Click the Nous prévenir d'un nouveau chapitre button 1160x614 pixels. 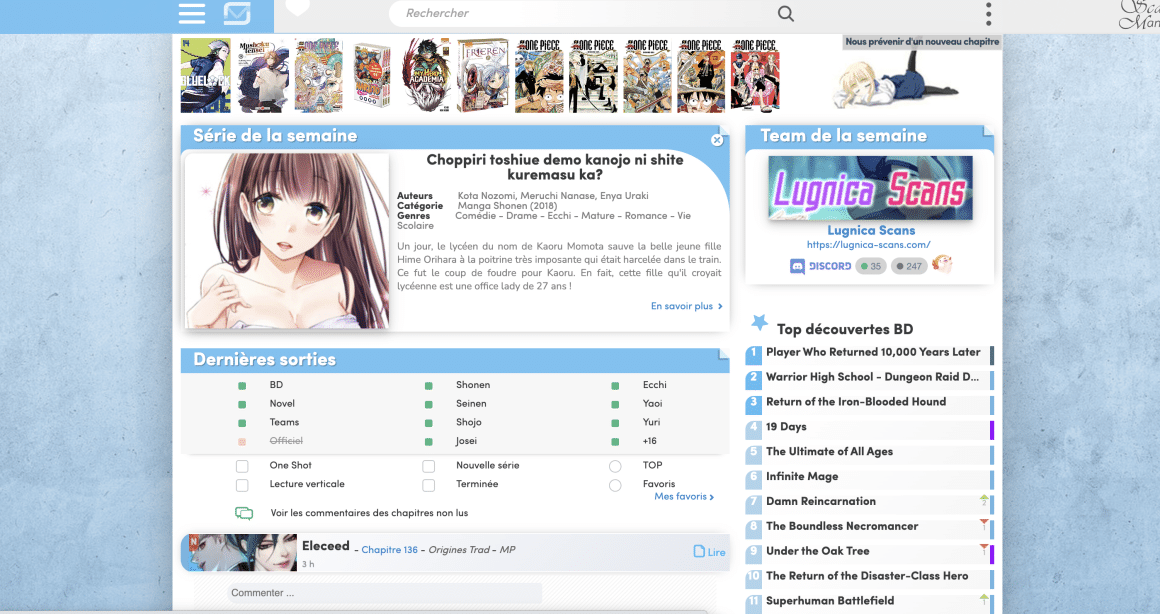(919, 42)
